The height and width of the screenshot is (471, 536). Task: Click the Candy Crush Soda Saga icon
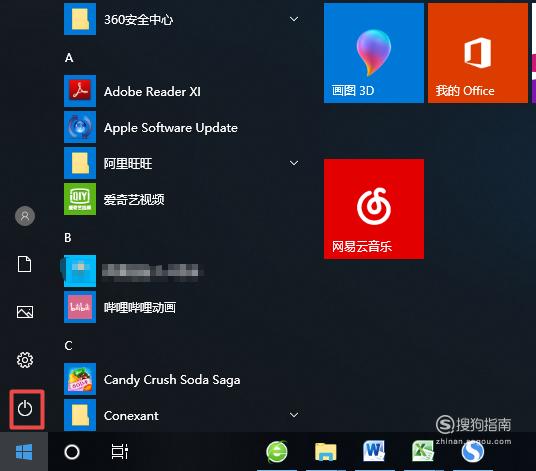[80, 379]
